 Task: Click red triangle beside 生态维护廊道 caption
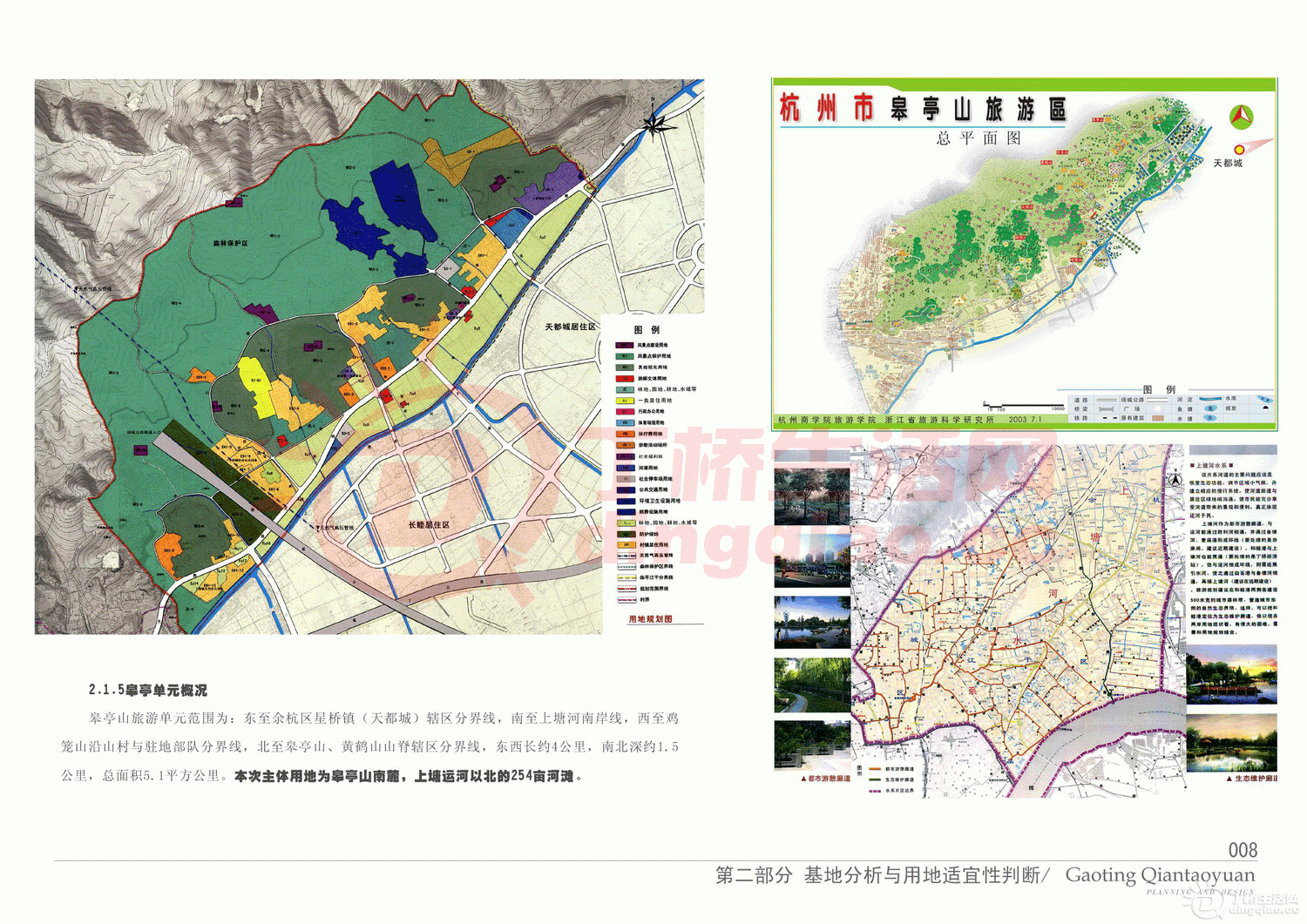click(1229, 779)
